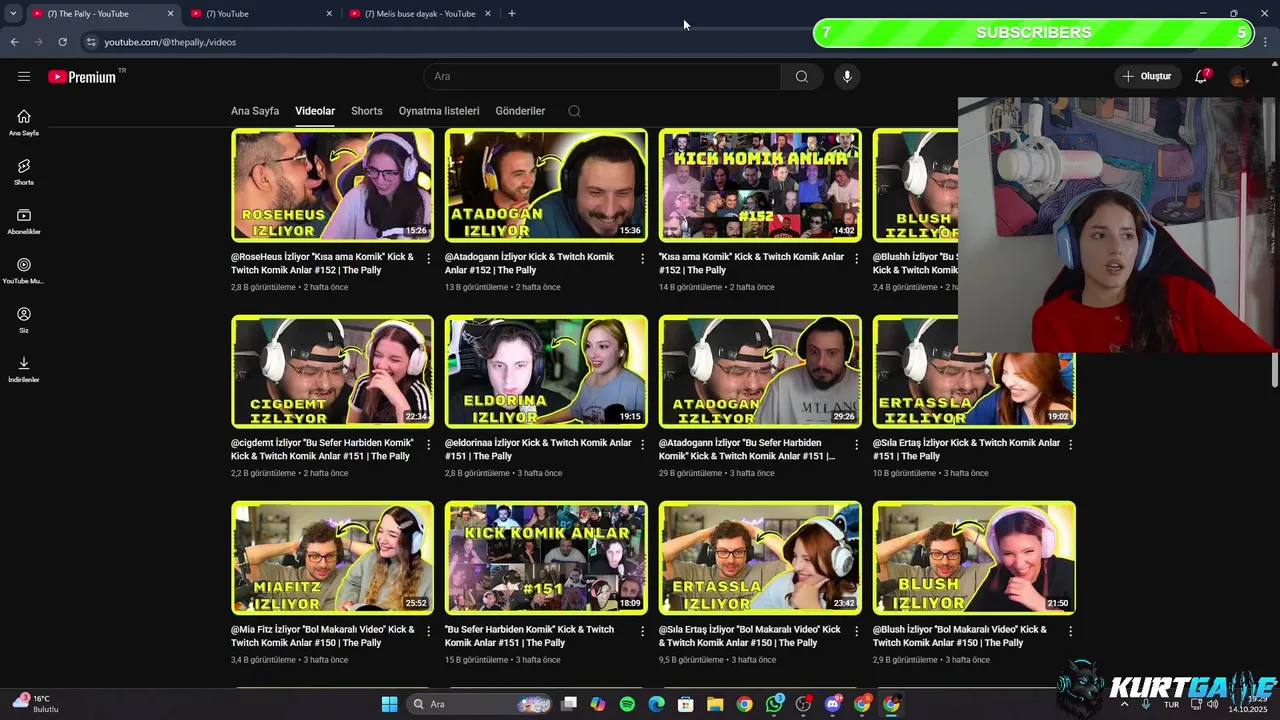The image size is (1280, 720).
Task: Close the The Pally browser tab
Action: click(170, 14)
